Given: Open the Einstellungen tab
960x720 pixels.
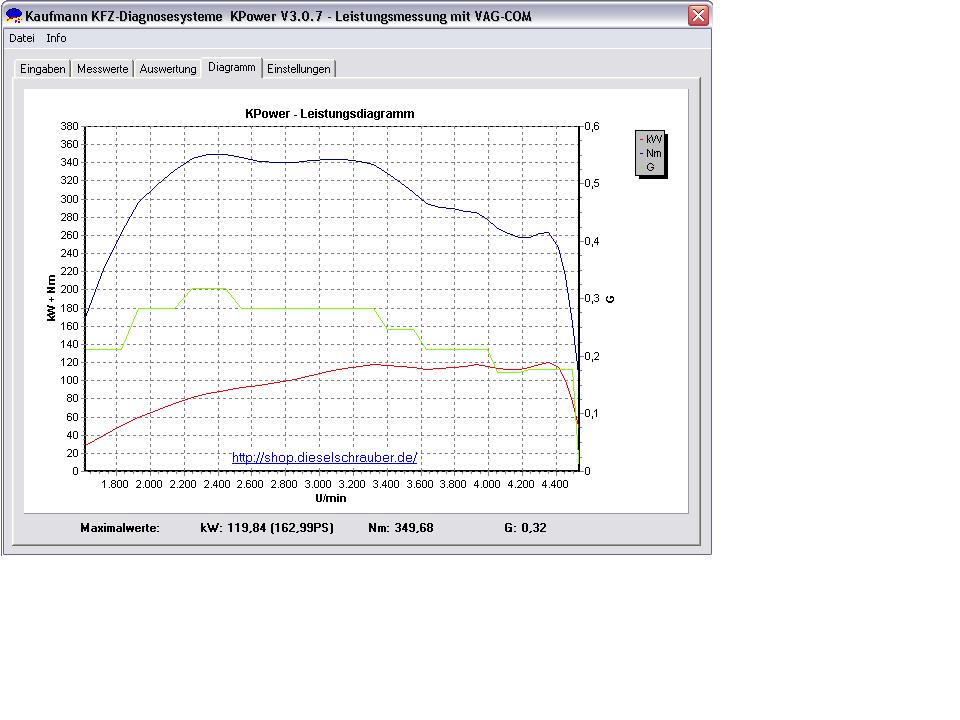Looking at the screenshot, I should click(x=299, y=69).
